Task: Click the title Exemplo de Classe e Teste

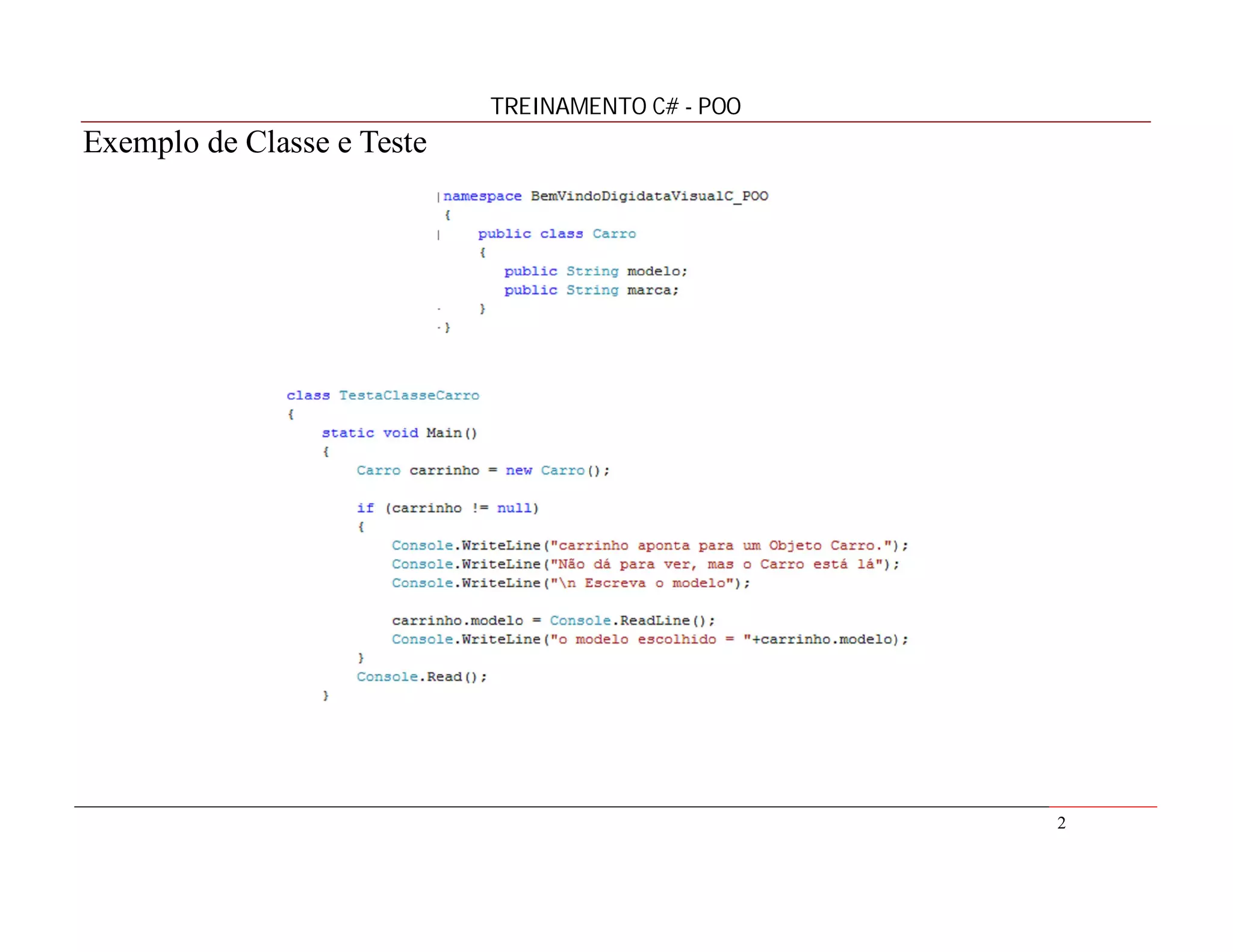Action: click(255, 143)
